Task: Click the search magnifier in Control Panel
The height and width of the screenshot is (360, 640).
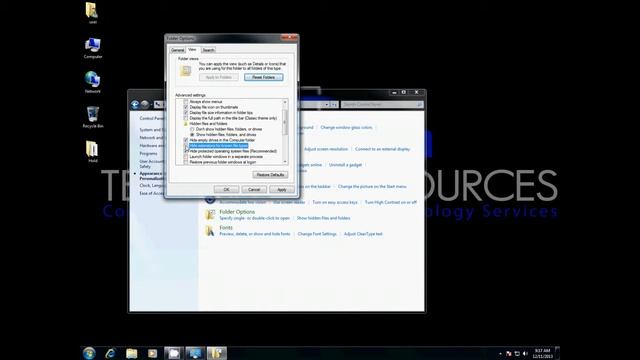Action: pyautogui.click(x=419, y=105)
